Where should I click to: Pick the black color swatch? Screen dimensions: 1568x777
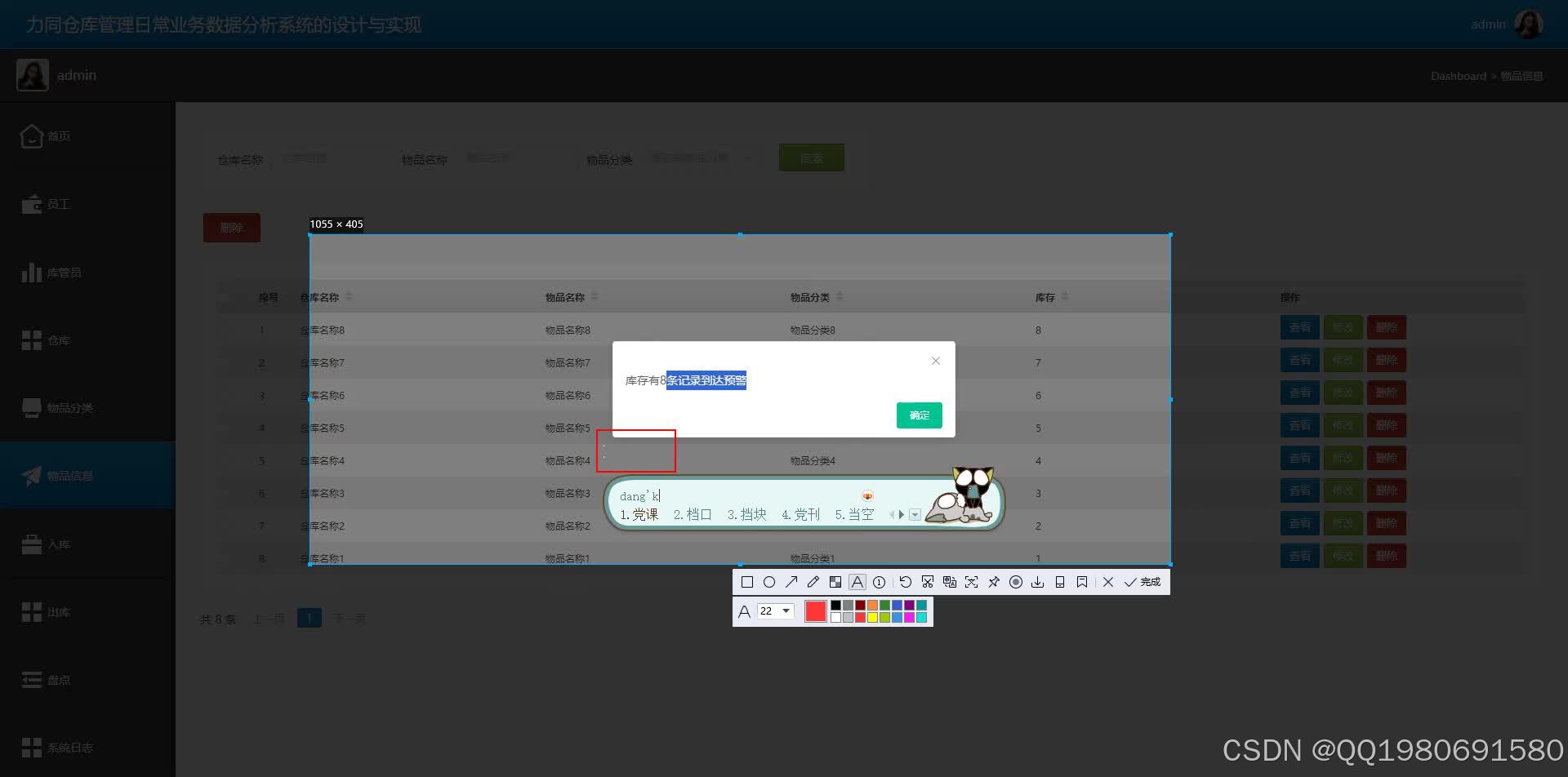coord(835,606)
